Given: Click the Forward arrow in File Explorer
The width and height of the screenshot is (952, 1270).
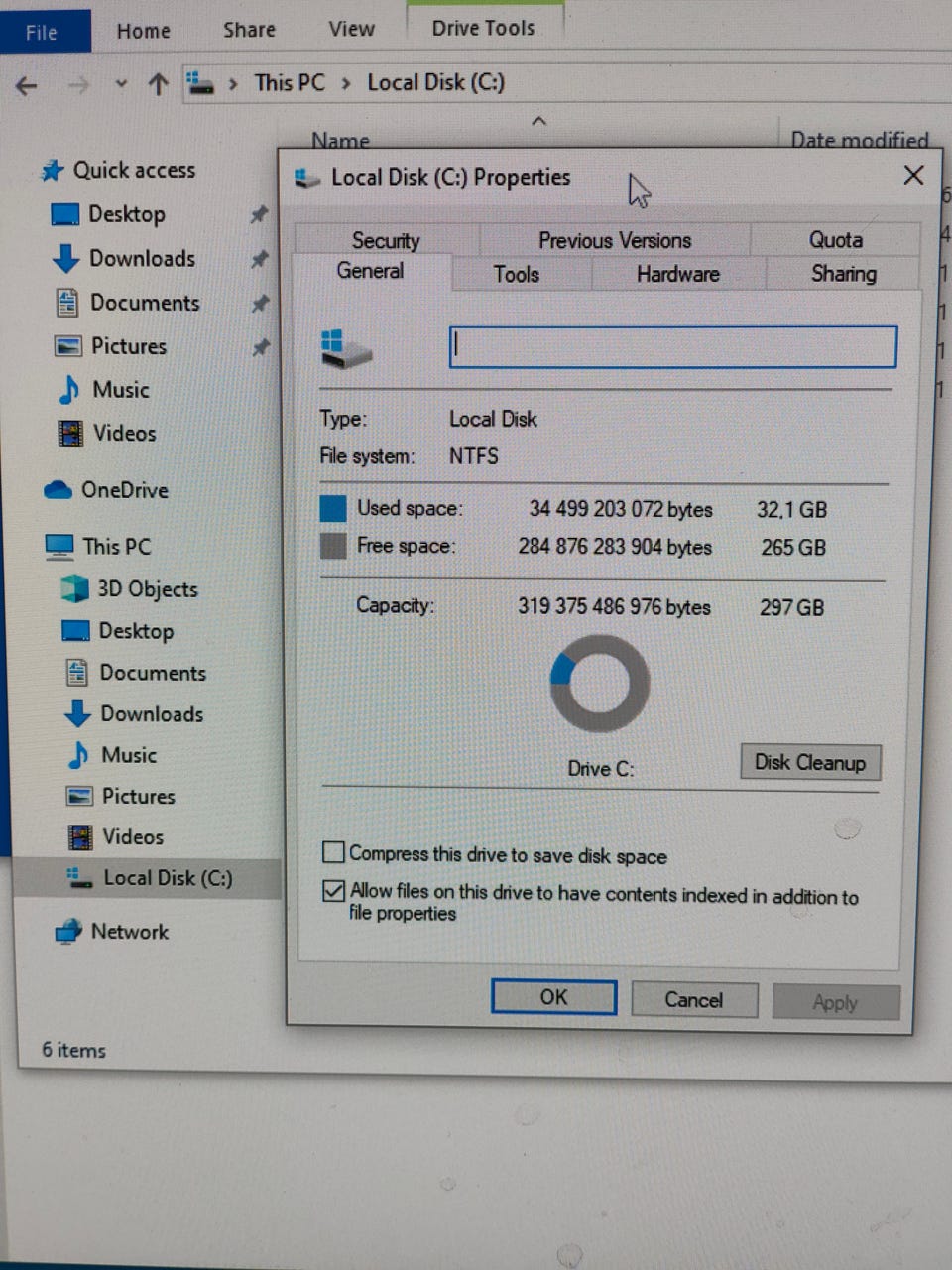Looking at the screenshot, I should 77,86.
